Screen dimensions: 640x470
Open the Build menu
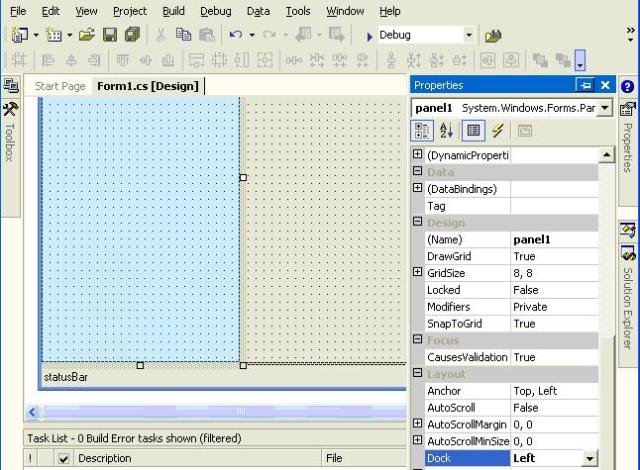pos(173,11)
